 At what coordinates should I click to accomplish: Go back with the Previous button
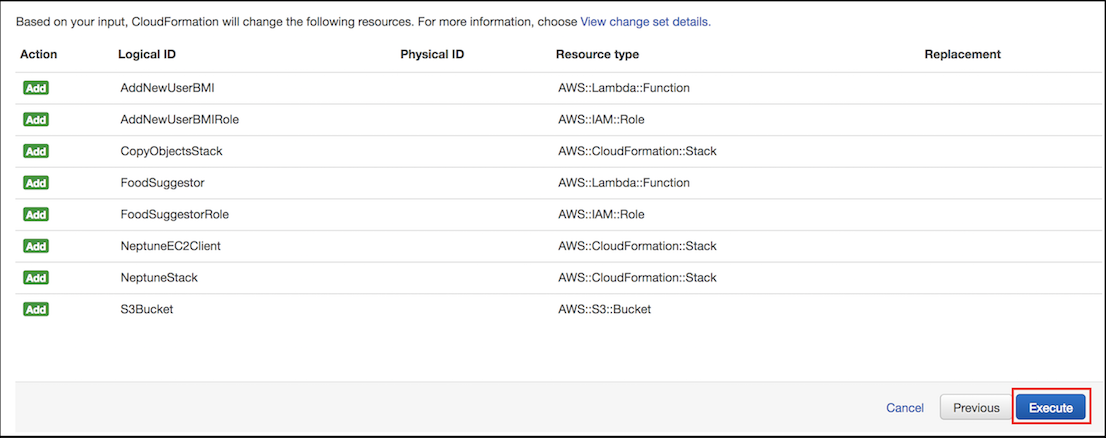976,408
